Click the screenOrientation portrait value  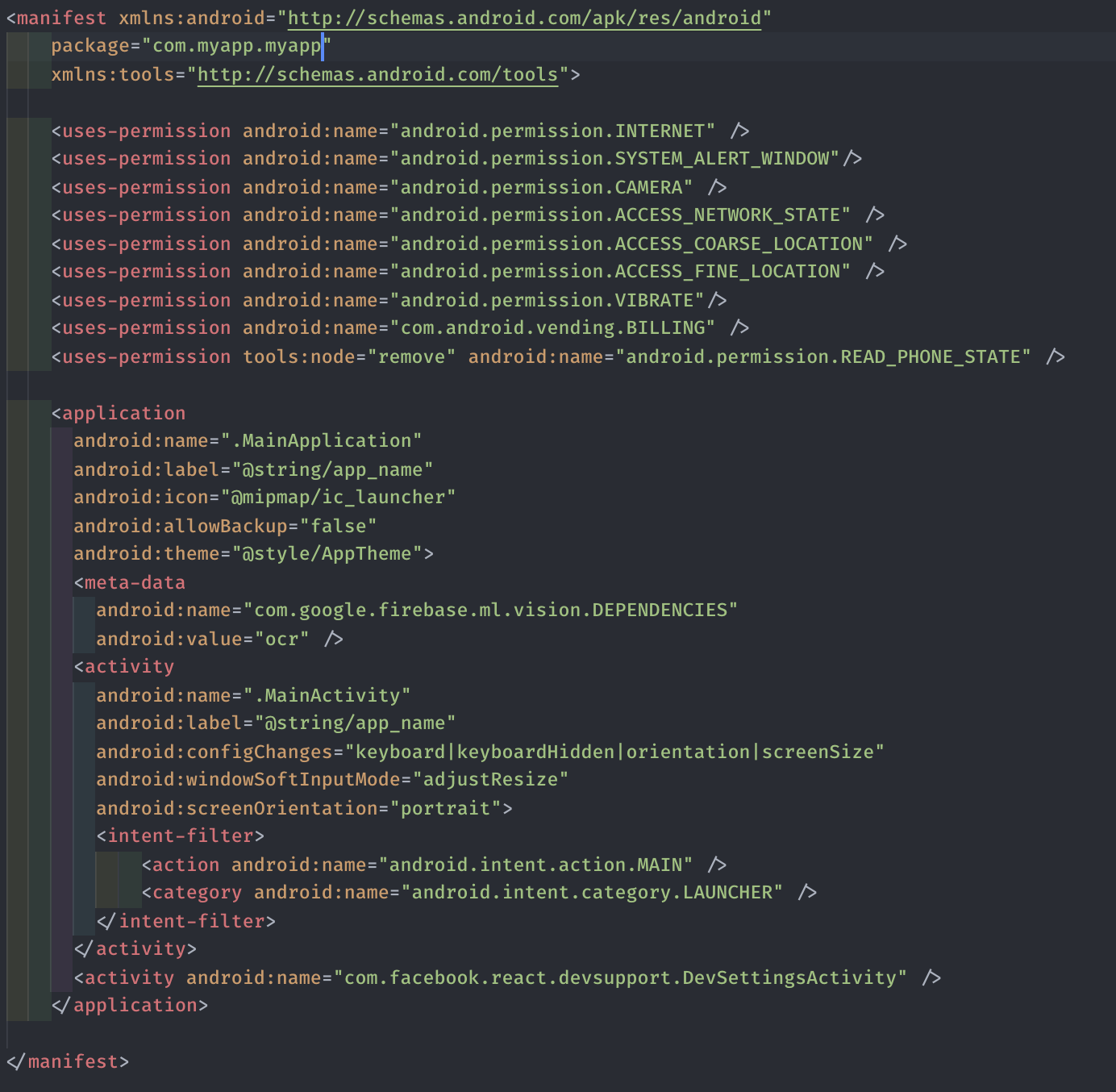pyautogui.click(x=446, y=808)
